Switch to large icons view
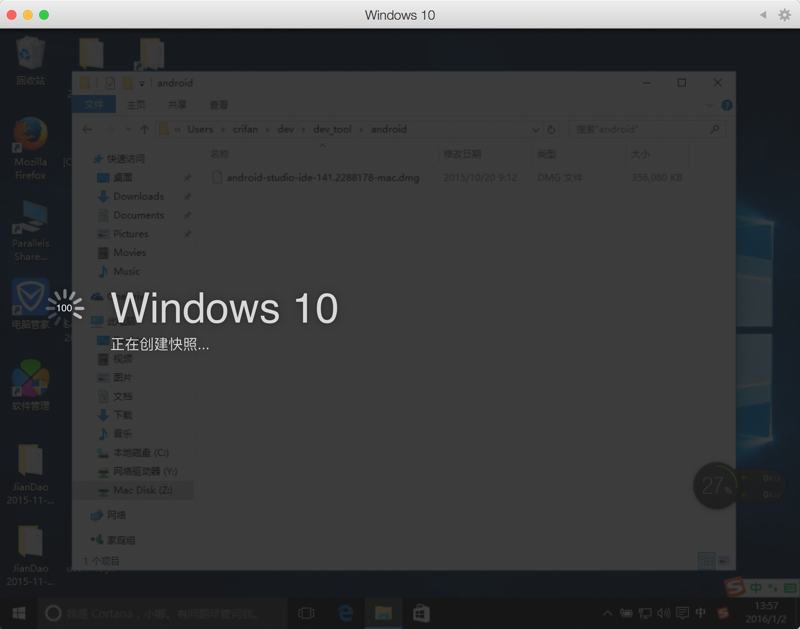Screen dimensions: 800x629 (724, 561)
